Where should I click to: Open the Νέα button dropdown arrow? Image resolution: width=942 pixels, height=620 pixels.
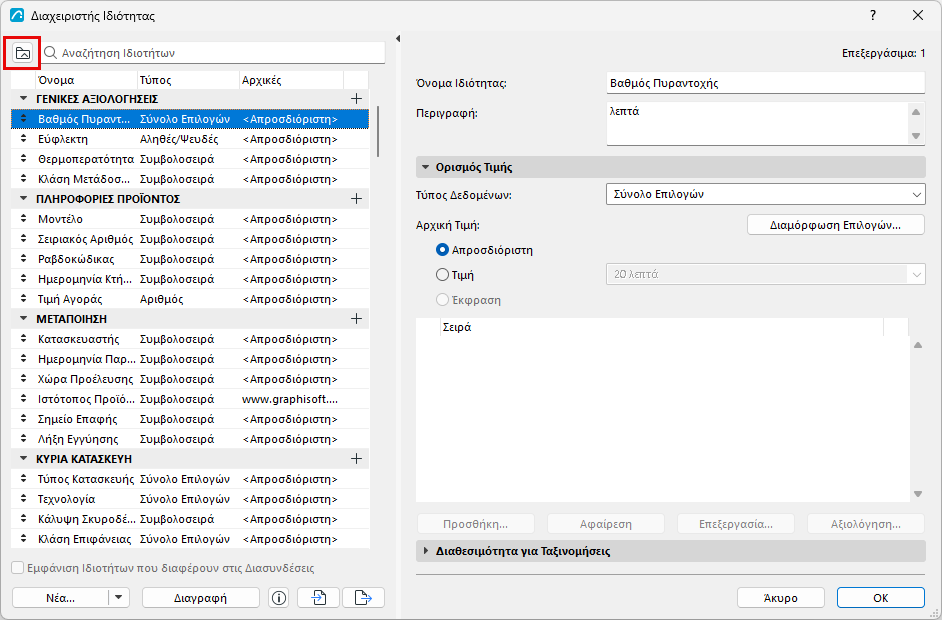pos(118,598)
